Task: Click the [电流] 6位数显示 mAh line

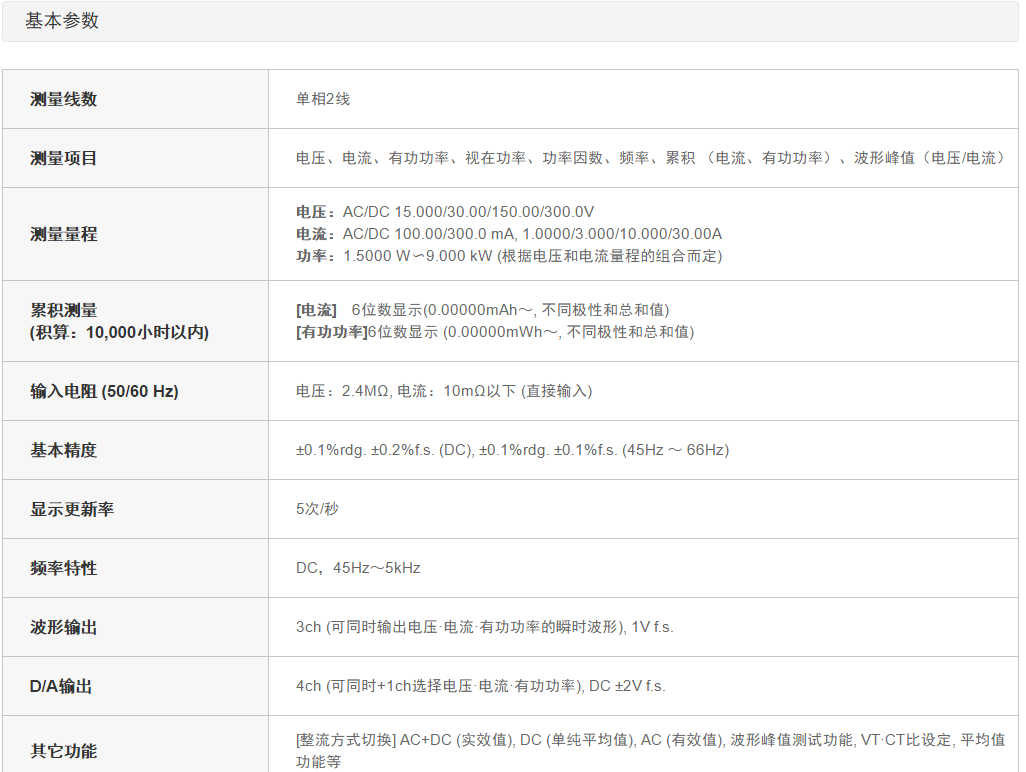Action: coord(482,310)
